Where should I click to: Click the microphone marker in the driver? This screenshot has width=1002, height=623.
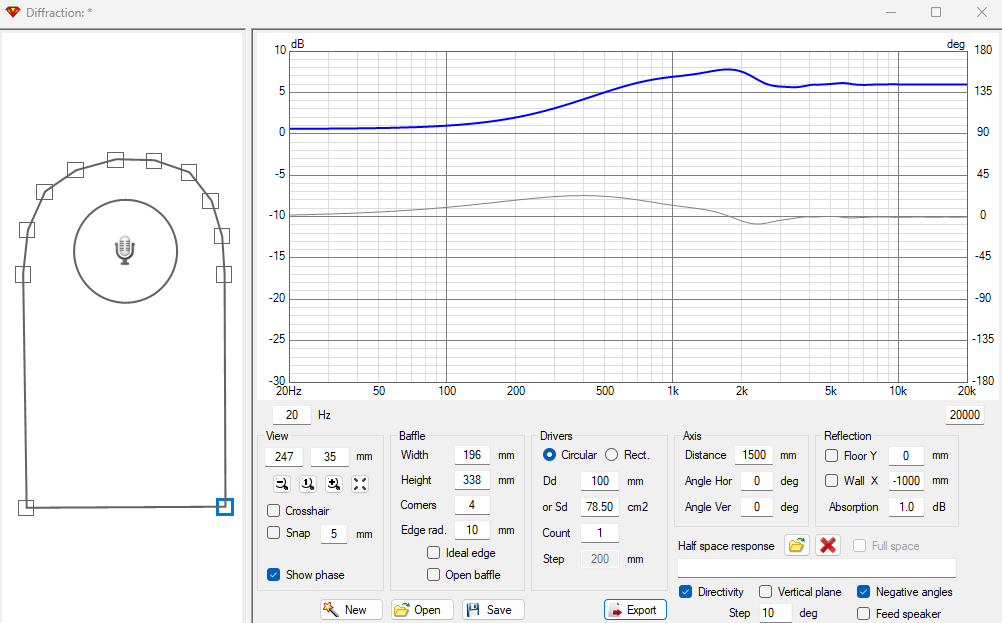point(125,250)
